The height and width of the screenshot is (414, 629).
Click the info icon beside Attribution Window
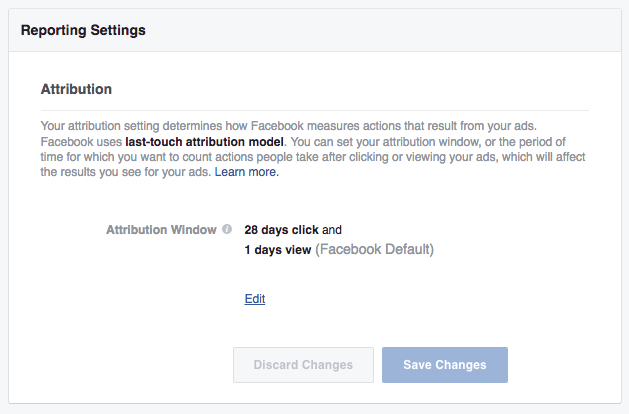coord(227,229)
